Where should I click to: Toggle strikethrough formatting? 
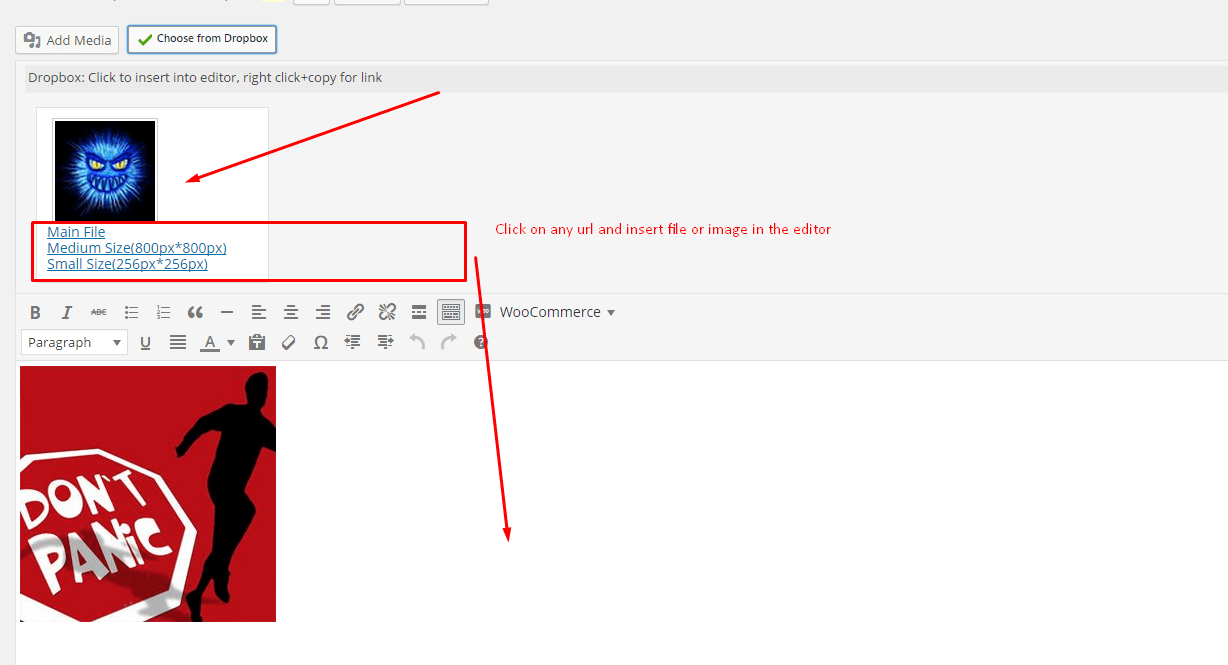coord(99,312)
